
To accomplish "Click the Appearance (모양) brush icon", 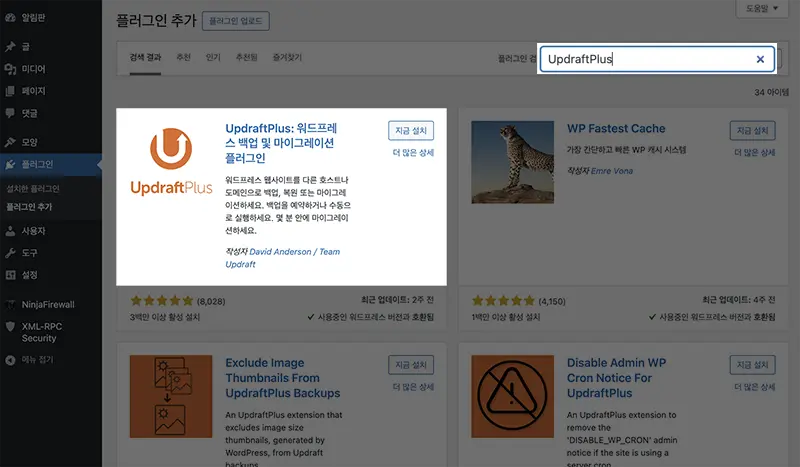I will pyautogui.click(x=10, y=142).
